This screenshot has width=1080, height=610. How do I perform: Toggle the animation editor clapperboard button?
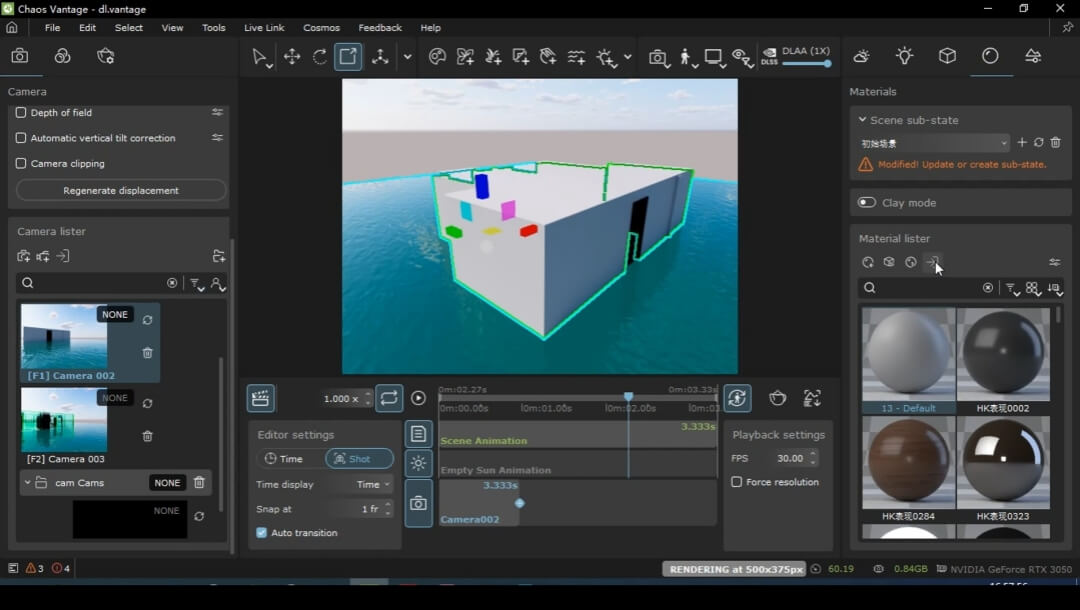coord(260,398)
